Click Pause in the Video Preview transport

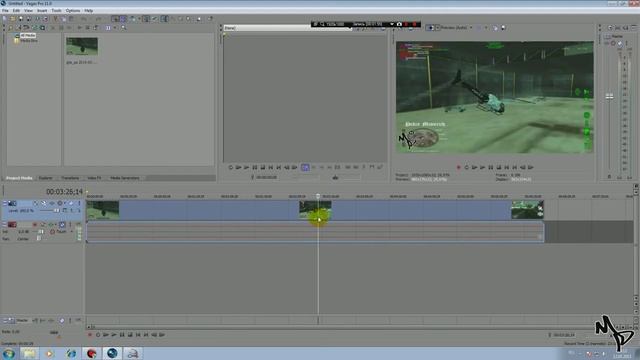491,167
